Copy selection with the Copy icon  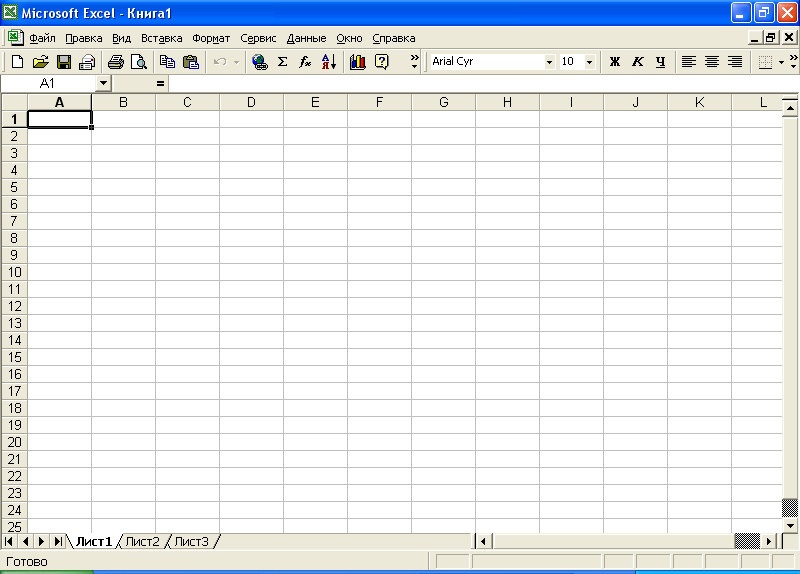(167, 62)
